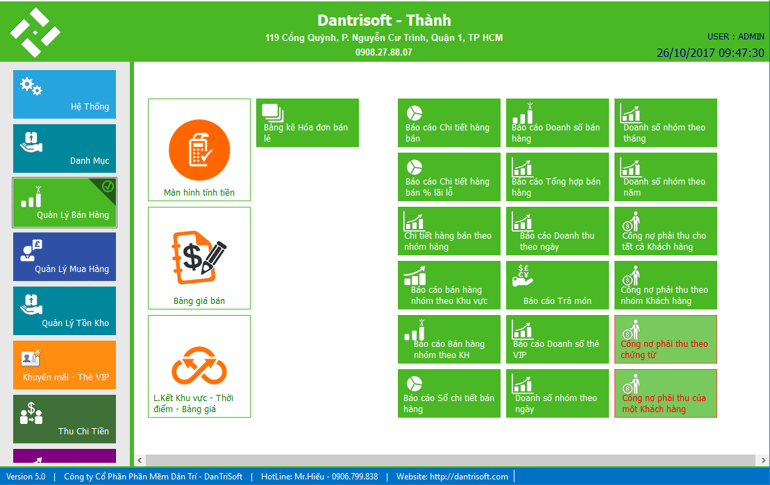Open Quản Lý Mua Hàng module
The width and height of the screenshot is (770, 485).
(x=64, y=257)
